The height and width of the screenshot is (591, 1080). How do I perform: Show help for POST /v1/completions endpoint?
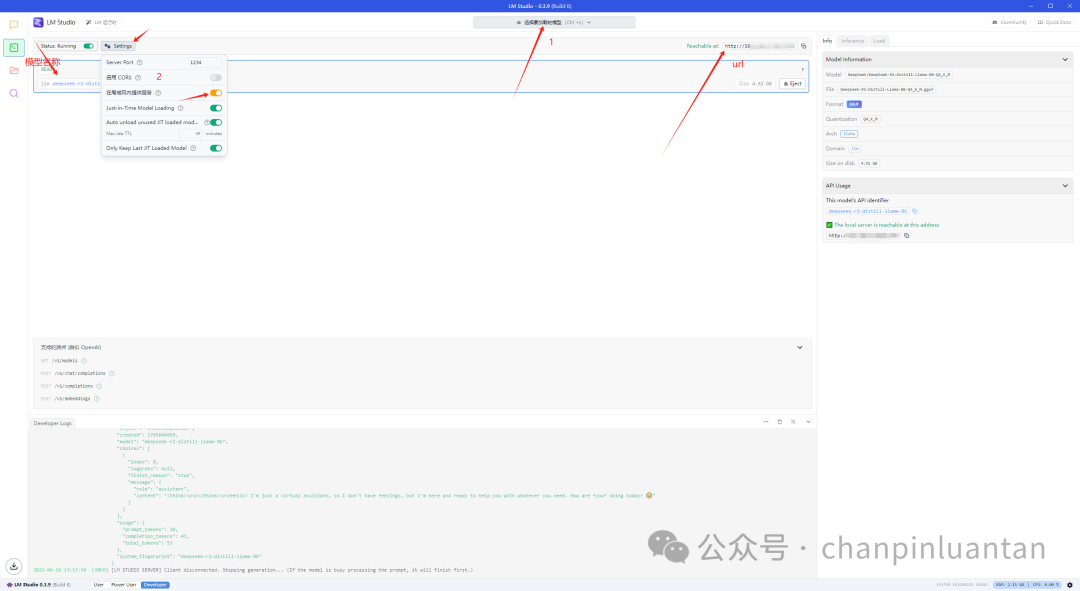click(99, 386)
